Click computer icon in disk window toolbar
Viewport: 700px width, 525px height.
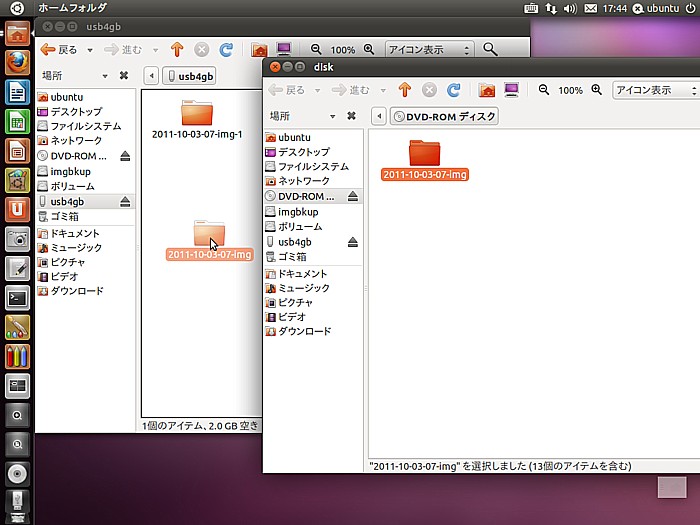(512, 90)
